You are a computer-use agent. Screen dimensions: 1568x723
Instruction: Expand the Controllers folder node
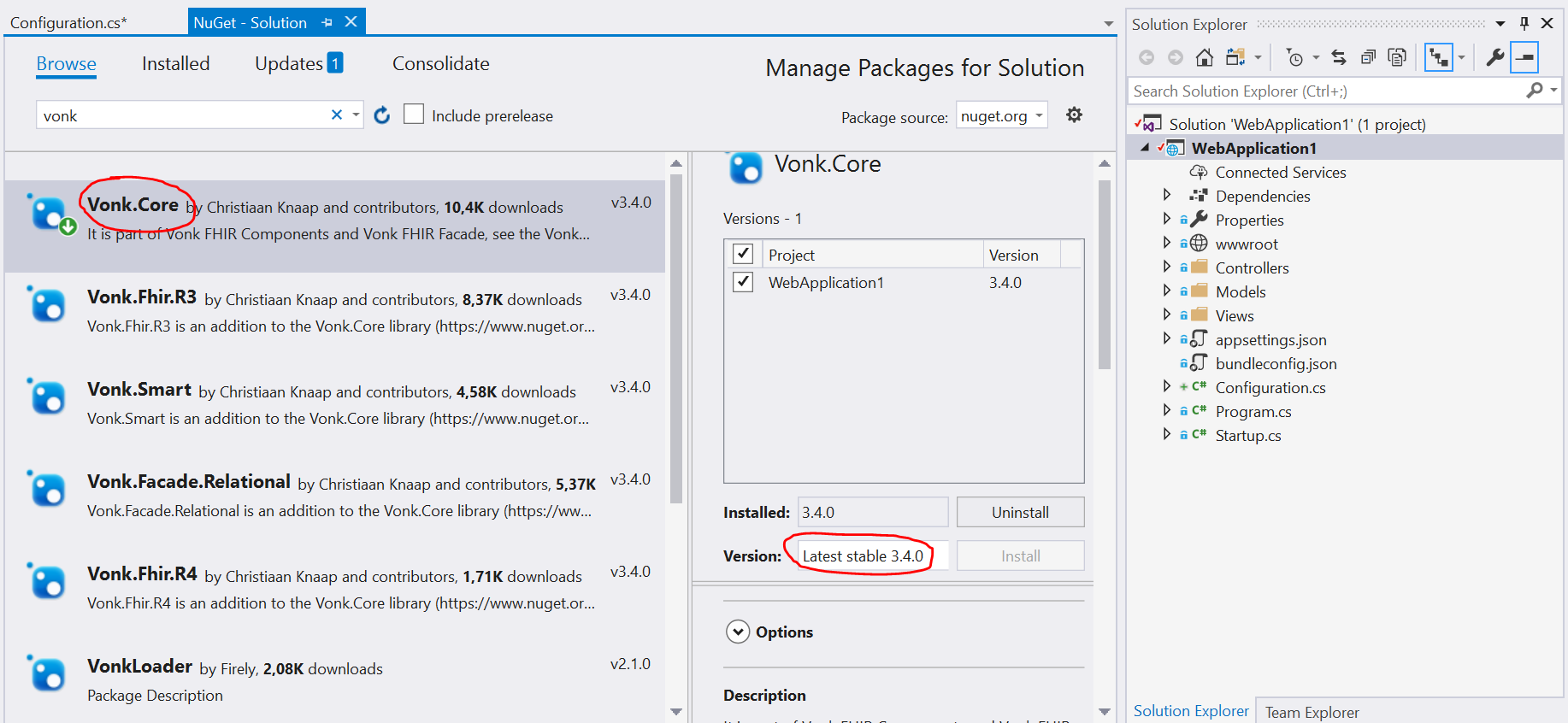tap(1167, 267)
